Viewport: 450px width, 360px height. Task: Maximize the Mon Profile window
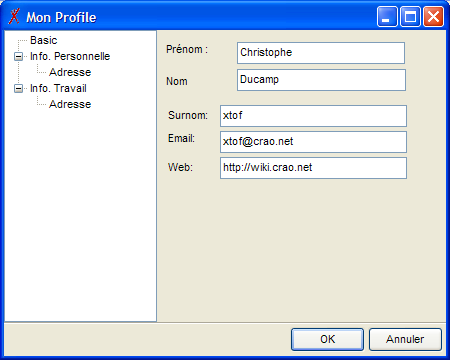[x=410, y=17]
